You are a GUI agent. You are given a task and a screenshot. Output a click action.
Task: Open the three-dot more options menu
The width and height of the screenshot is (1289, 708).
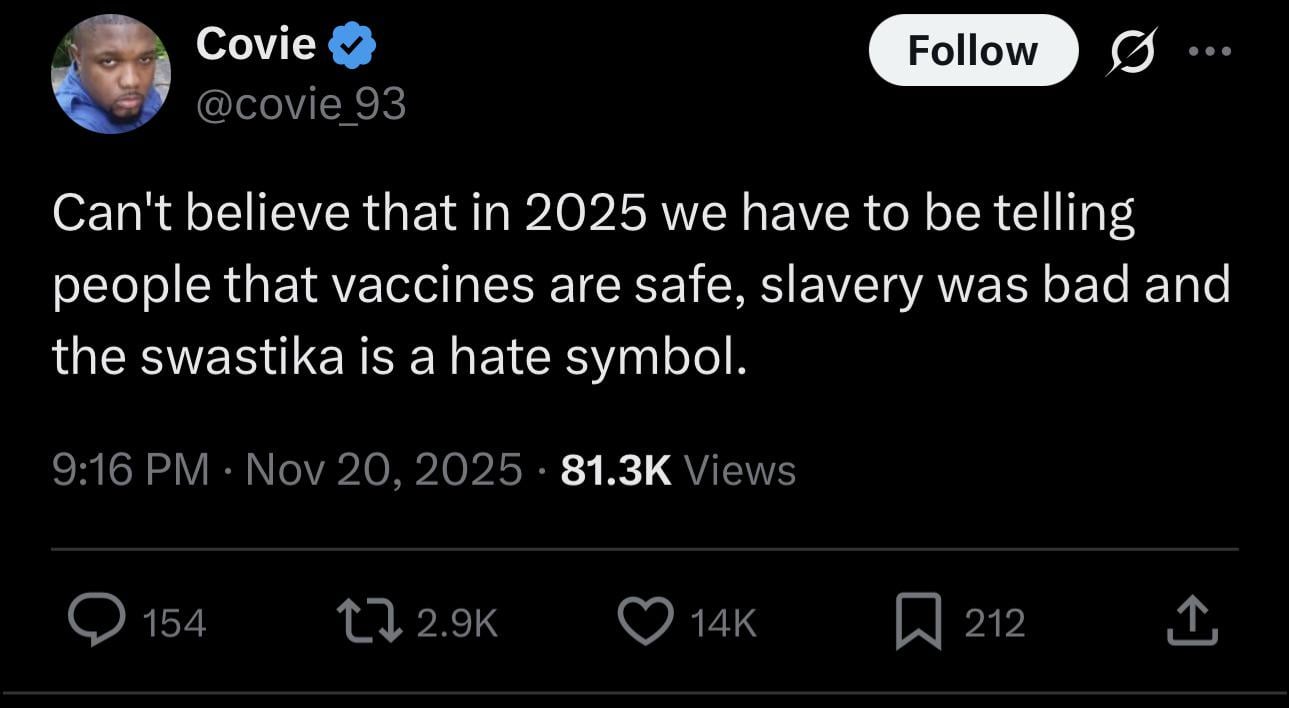(x=1212, y=51)
